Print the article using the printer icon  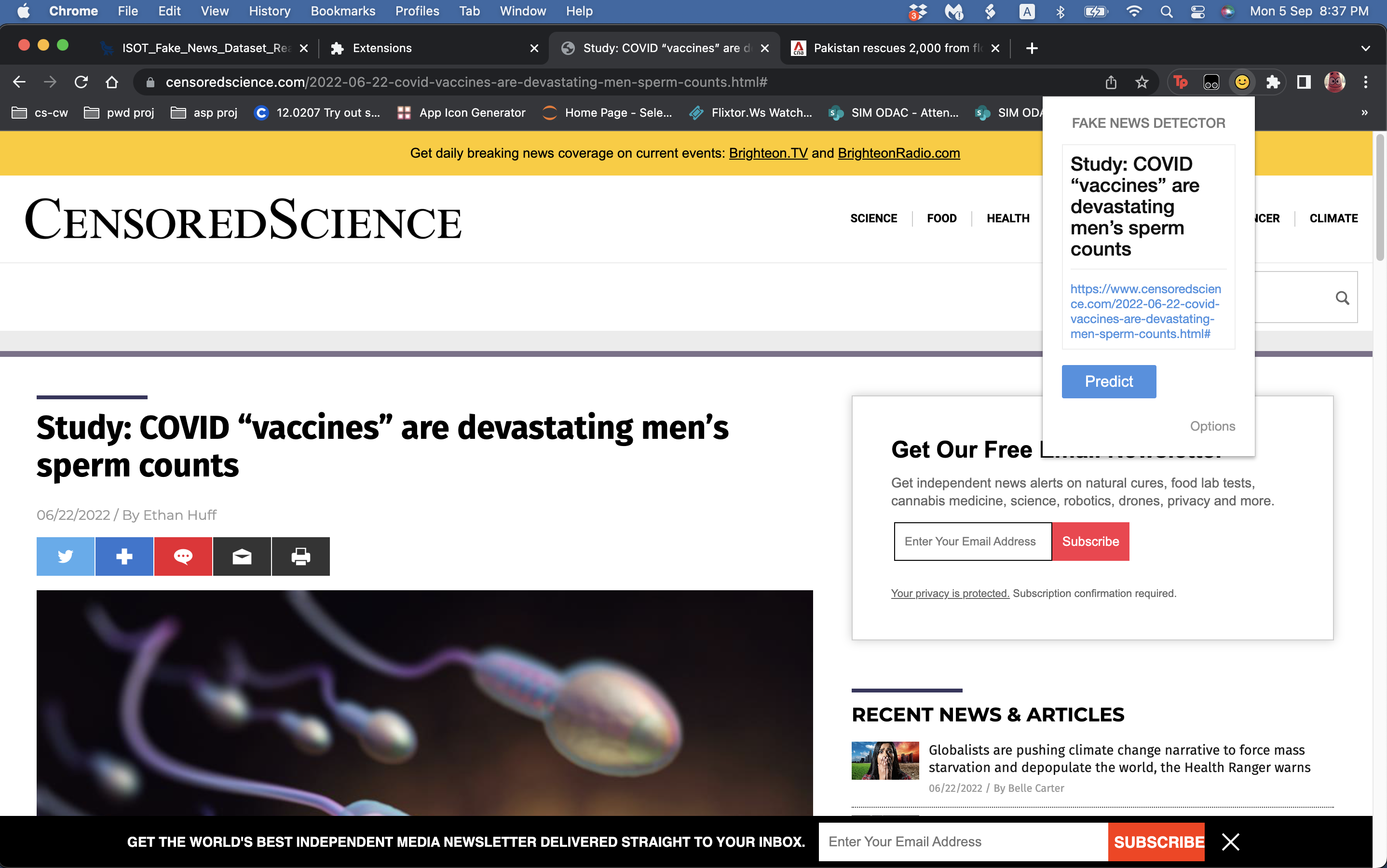point(300,556)
